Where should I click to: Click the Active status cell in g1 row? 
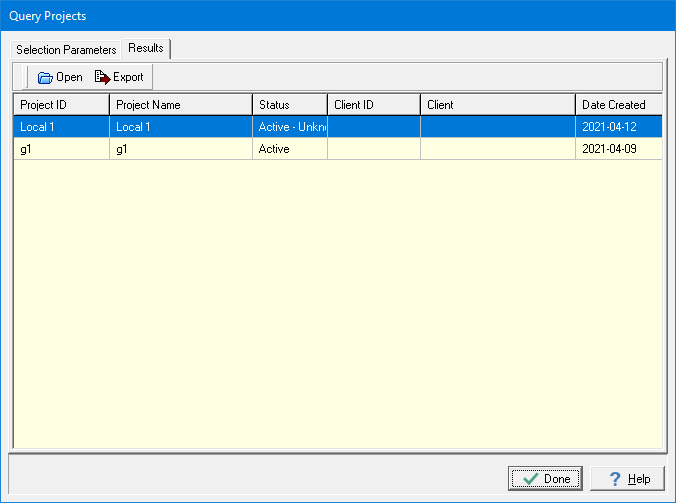coord(289,149)
